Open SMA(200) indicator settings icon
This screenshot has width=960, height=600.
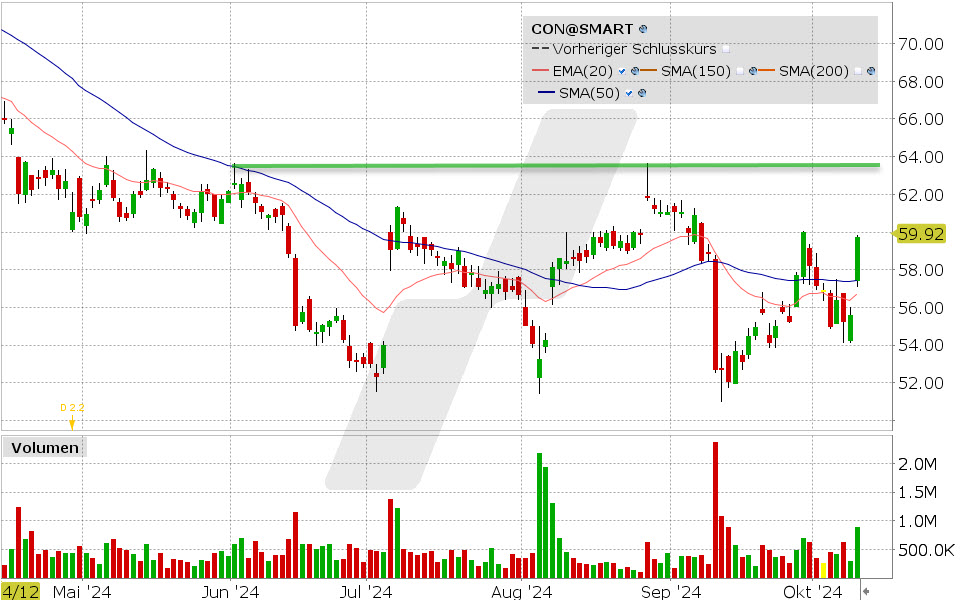(871, 71)
